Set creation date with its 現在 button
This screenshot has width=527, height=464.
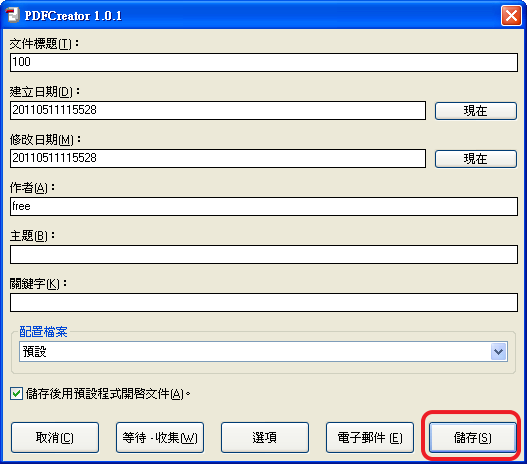pos(476,111)
